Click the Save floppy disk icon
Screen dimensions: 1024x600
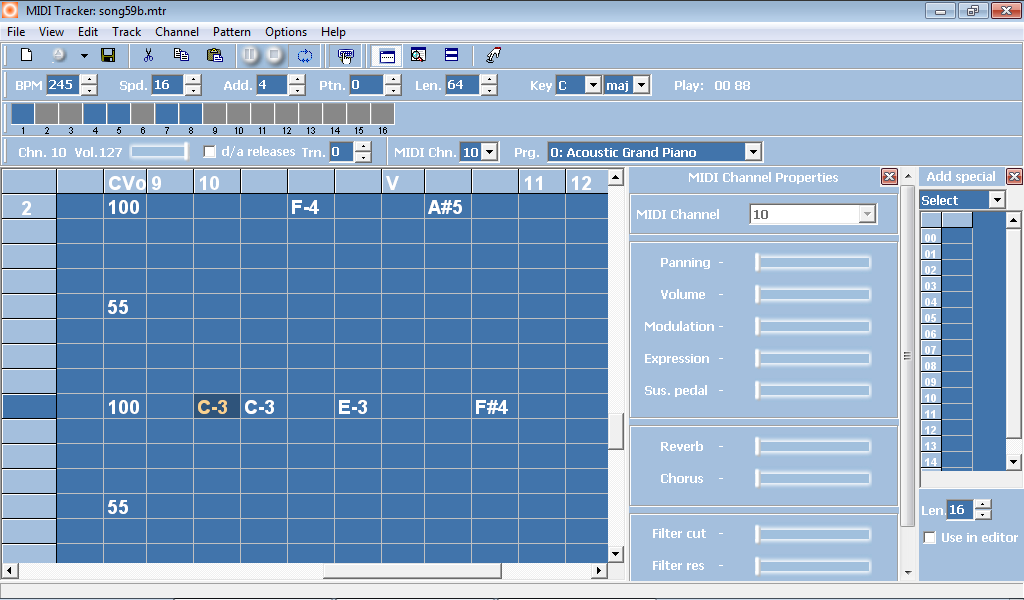[x=108, y=56]
